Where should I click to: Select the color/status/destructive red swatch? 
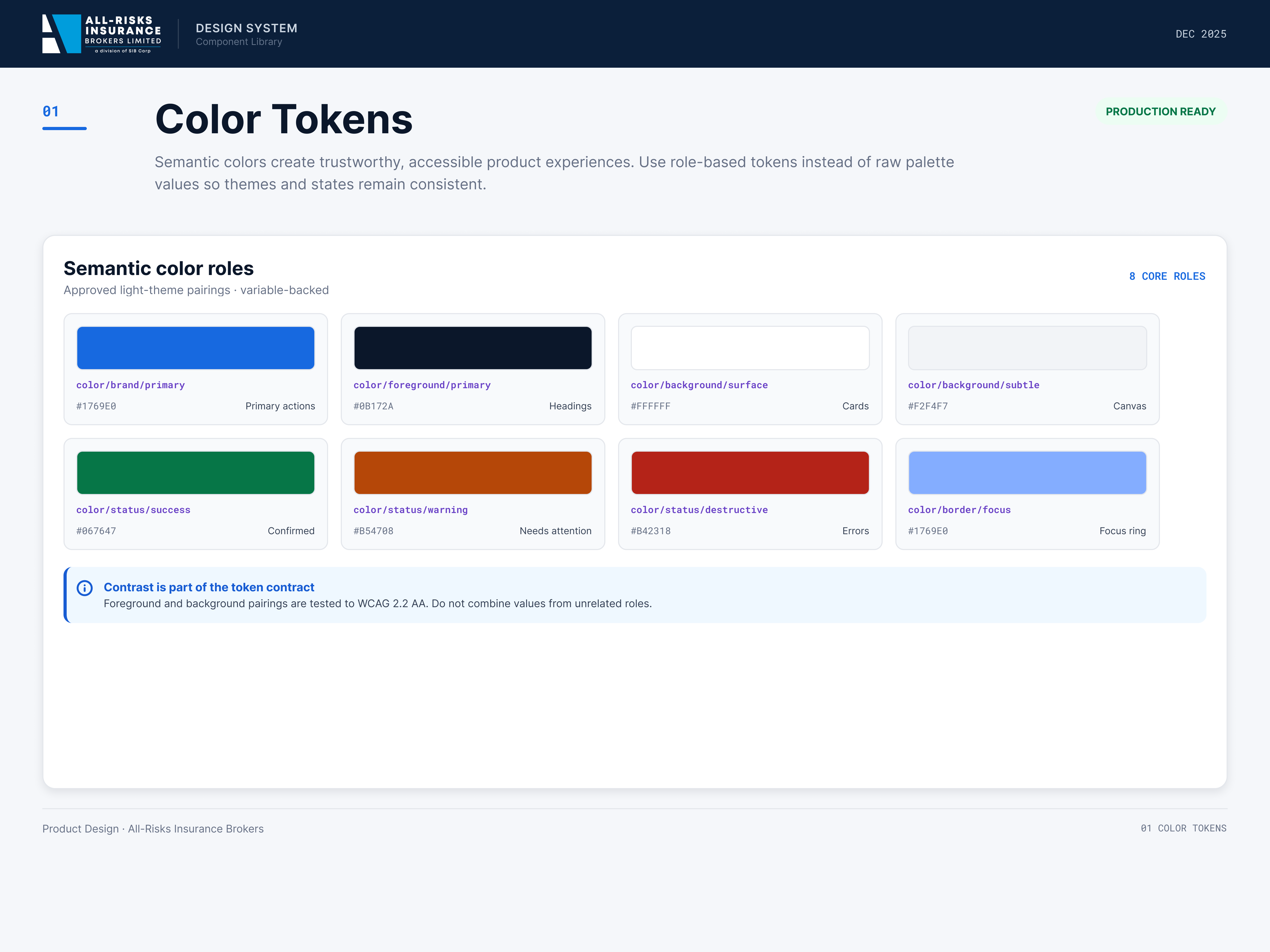tap(750, 473)
